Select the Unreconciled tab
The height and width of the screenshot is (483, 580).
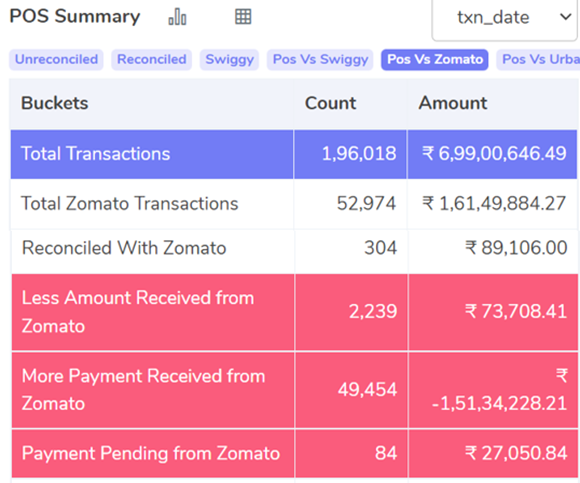(x=56, y=60)
